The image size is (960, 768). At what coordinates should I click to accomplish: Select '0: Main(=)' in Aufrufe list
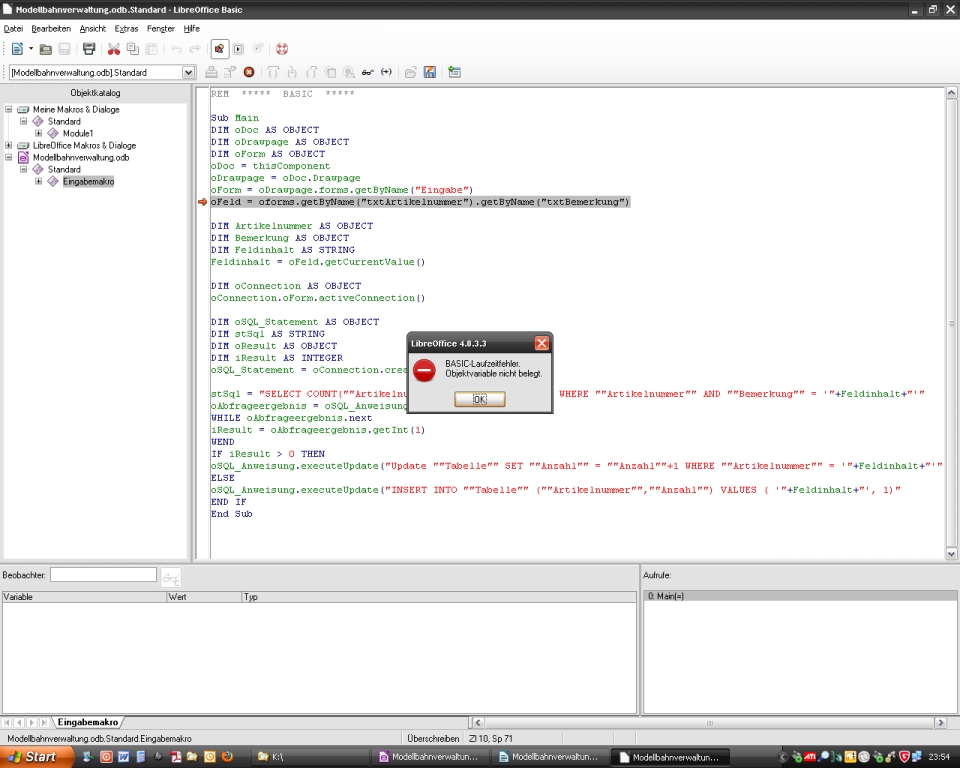[800, 596]
